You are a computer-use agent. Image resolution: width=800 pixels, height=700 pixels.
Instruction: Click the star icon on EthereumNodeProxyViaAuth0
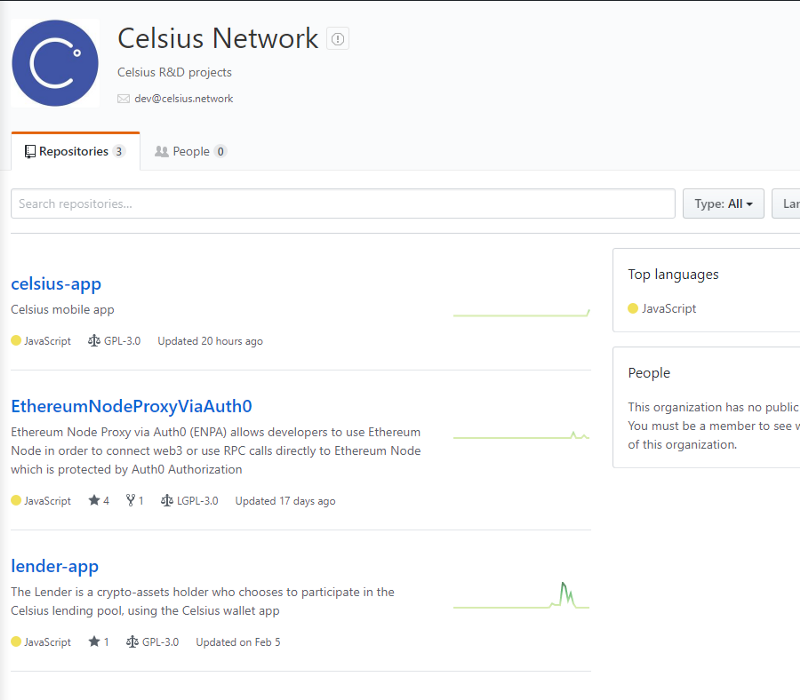pos(93,501)
